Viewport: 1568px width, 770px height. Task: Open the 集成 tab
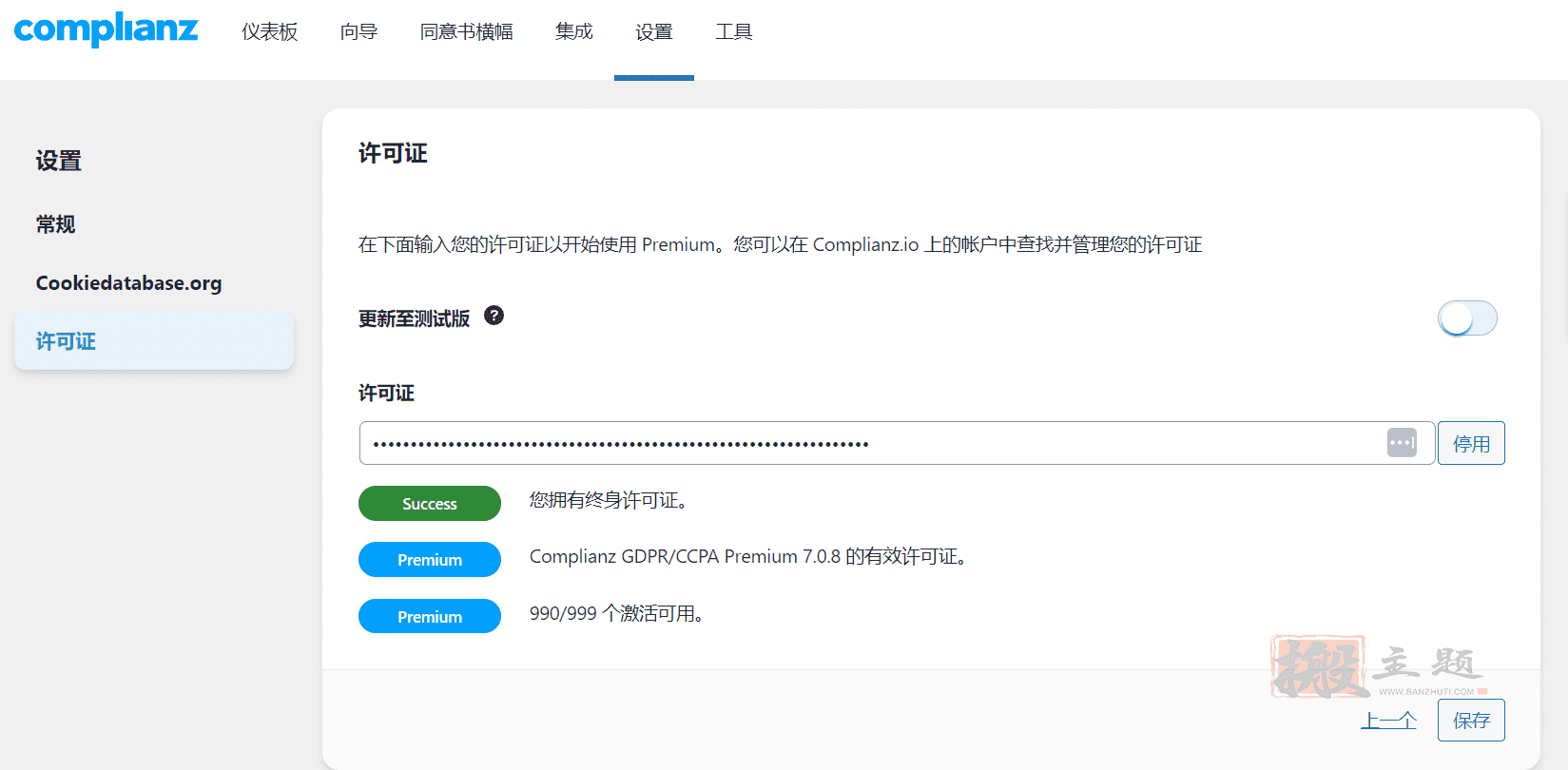(573, 32)
